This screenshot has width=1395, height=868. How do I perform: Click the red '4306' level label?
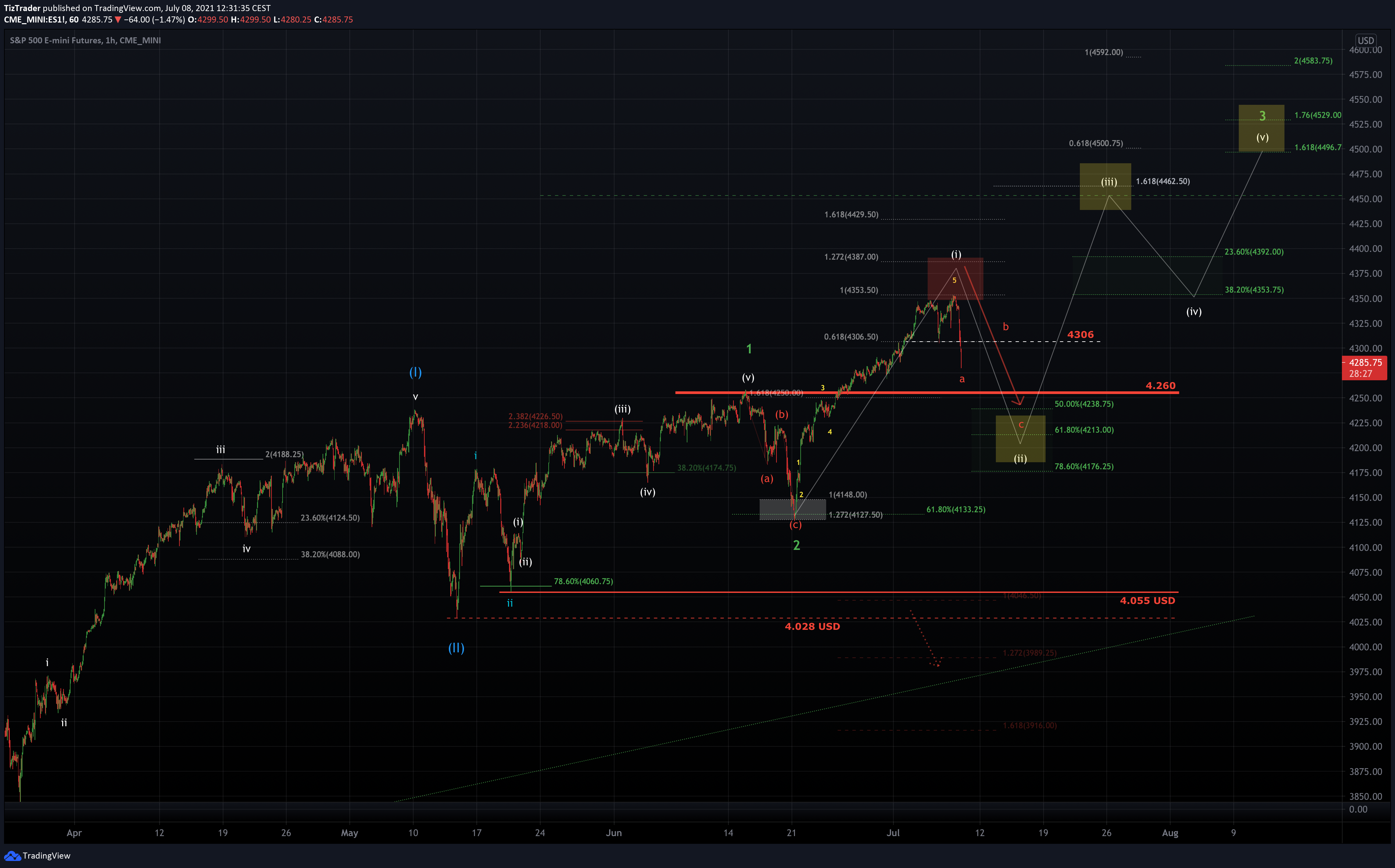click(x=1080, y=334)
